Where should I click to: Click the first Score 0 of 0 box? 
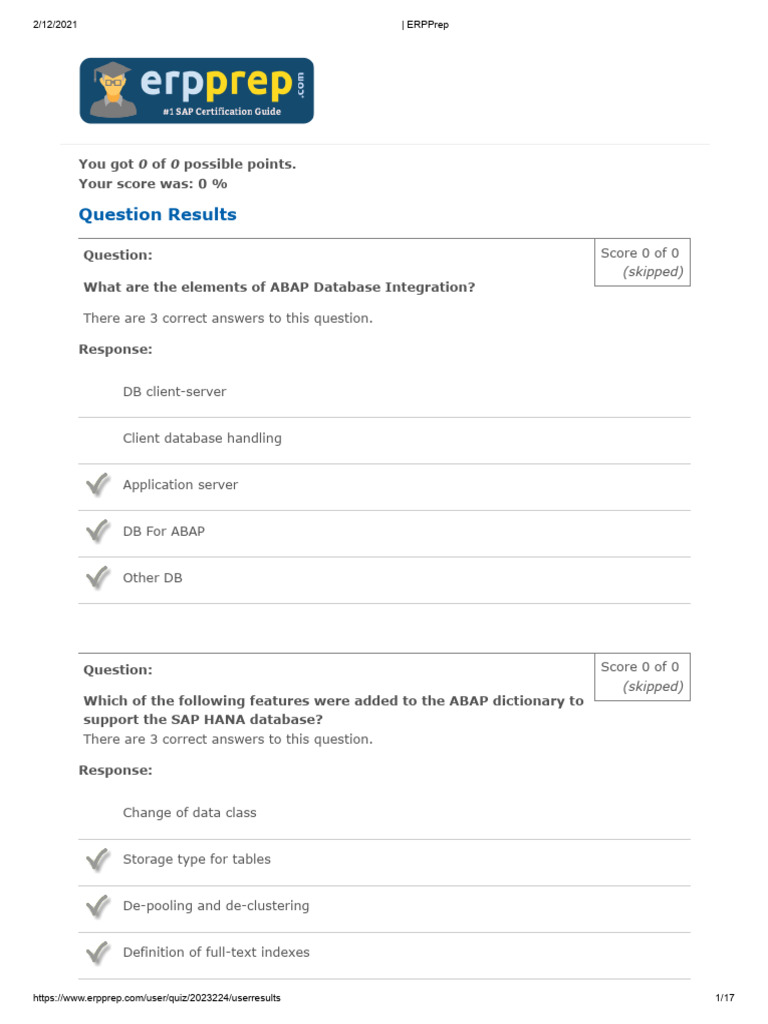point(642,262)
